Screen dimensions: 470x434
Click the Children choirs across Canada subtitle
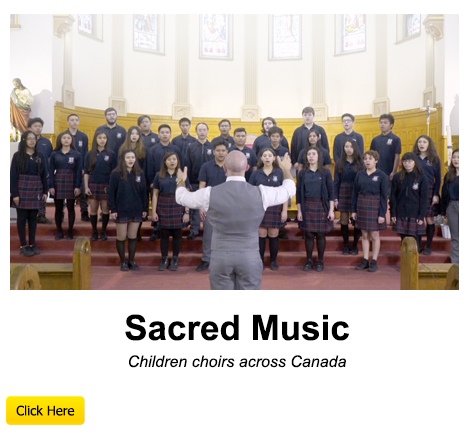coord(237,361)
